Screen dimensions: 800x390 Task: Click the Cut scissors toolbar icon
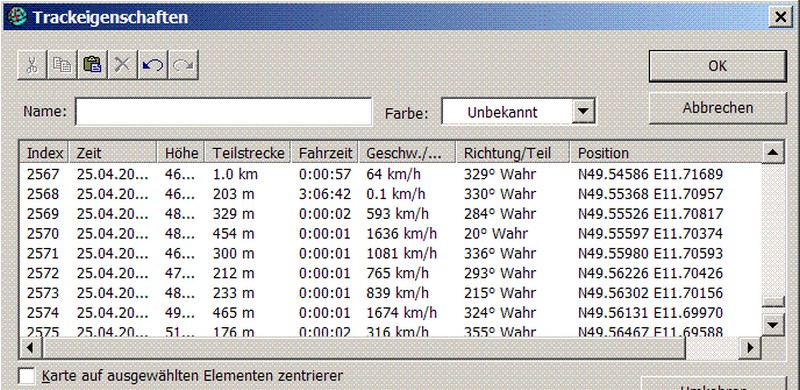click(x=32, y=65)
